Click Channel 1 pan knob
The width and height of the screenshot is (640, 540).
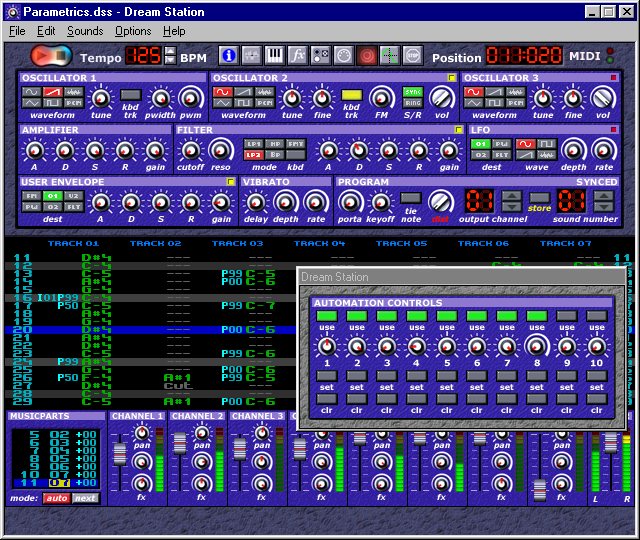tap(142, 433)
